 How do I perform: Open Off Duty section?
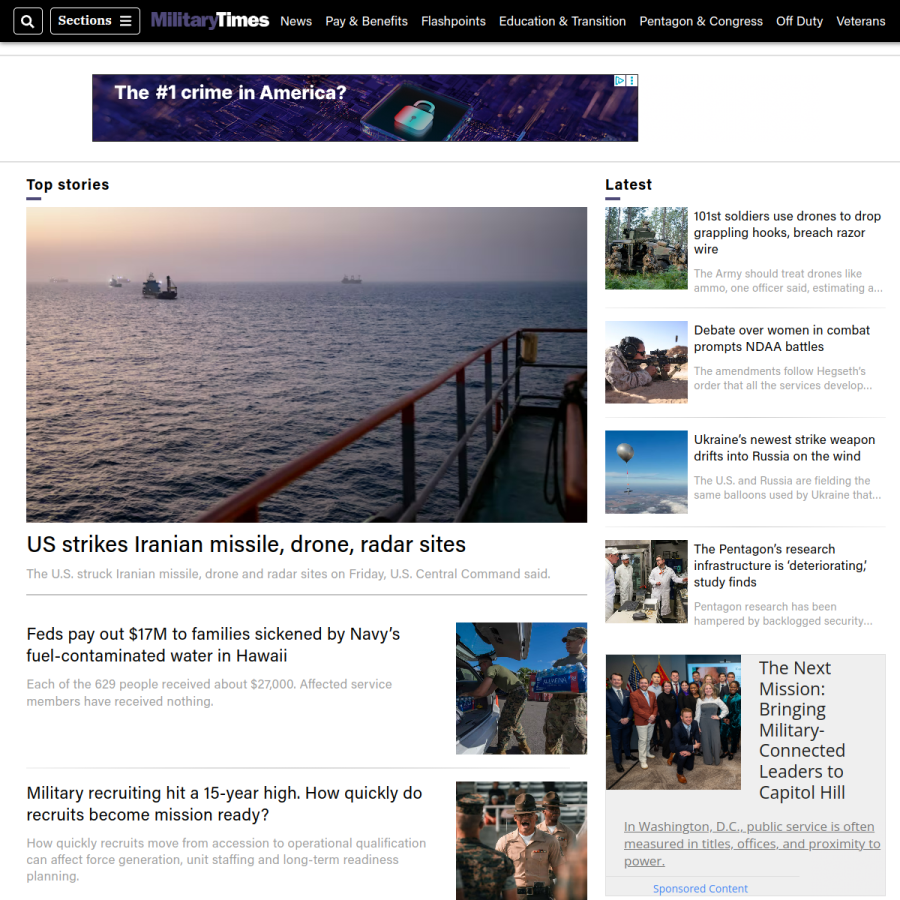point(799,21)
